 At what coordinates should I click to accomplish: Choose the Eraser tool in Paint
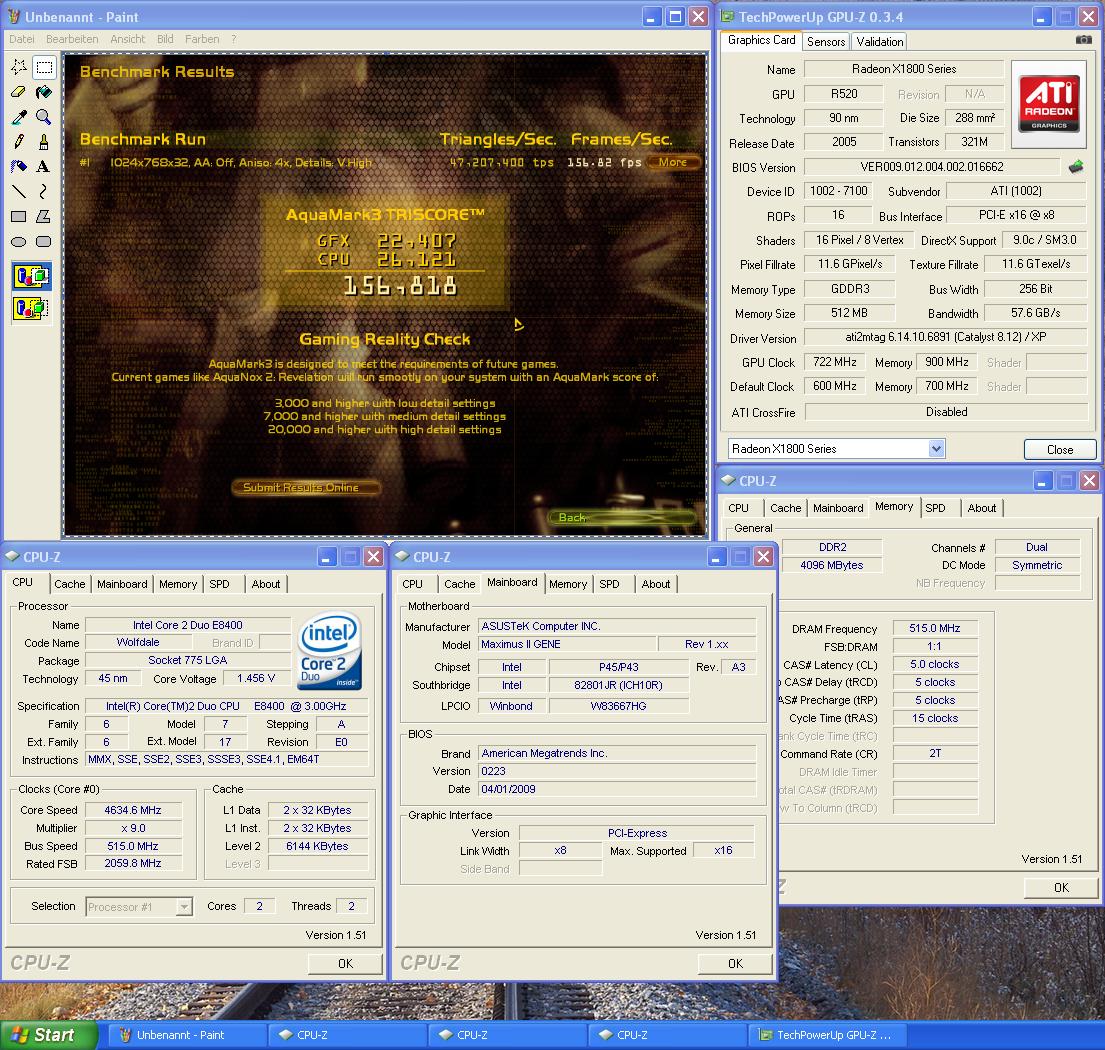(19, 92)
